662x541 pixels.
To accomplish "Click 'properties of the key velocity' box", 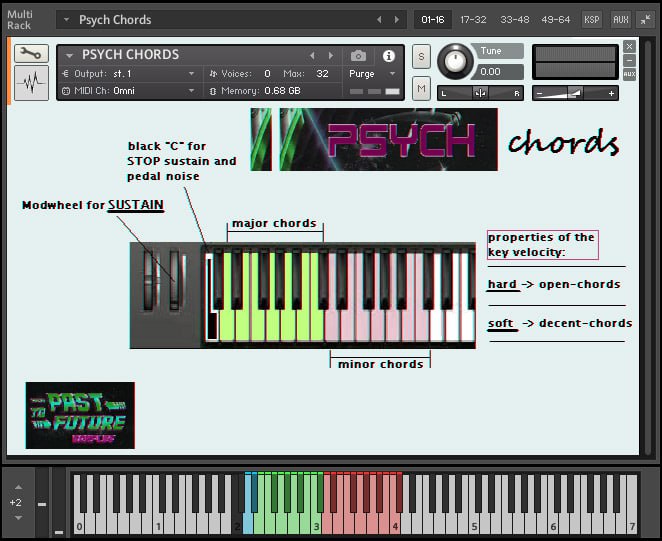I will click(x=543, y=245).
